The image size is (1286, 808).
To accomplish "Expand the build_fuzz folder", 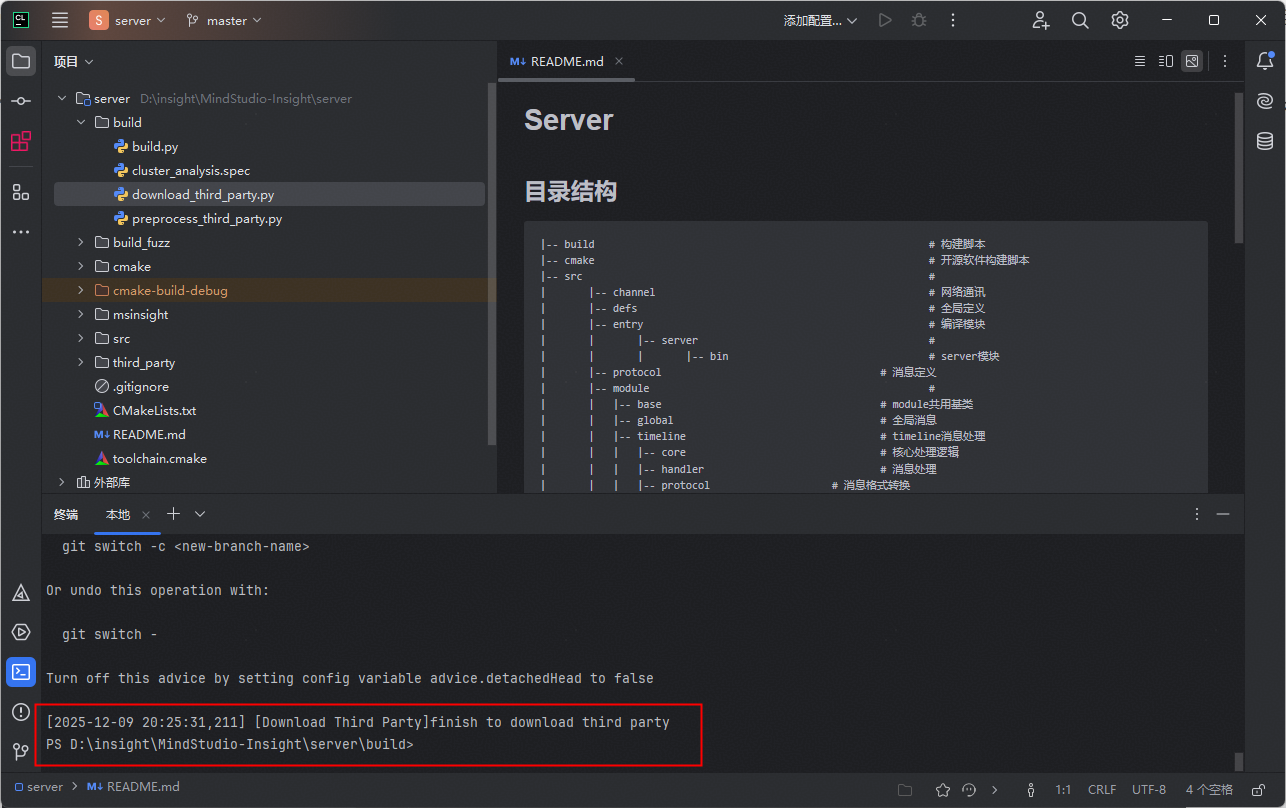I will click(x=82, y=242).
